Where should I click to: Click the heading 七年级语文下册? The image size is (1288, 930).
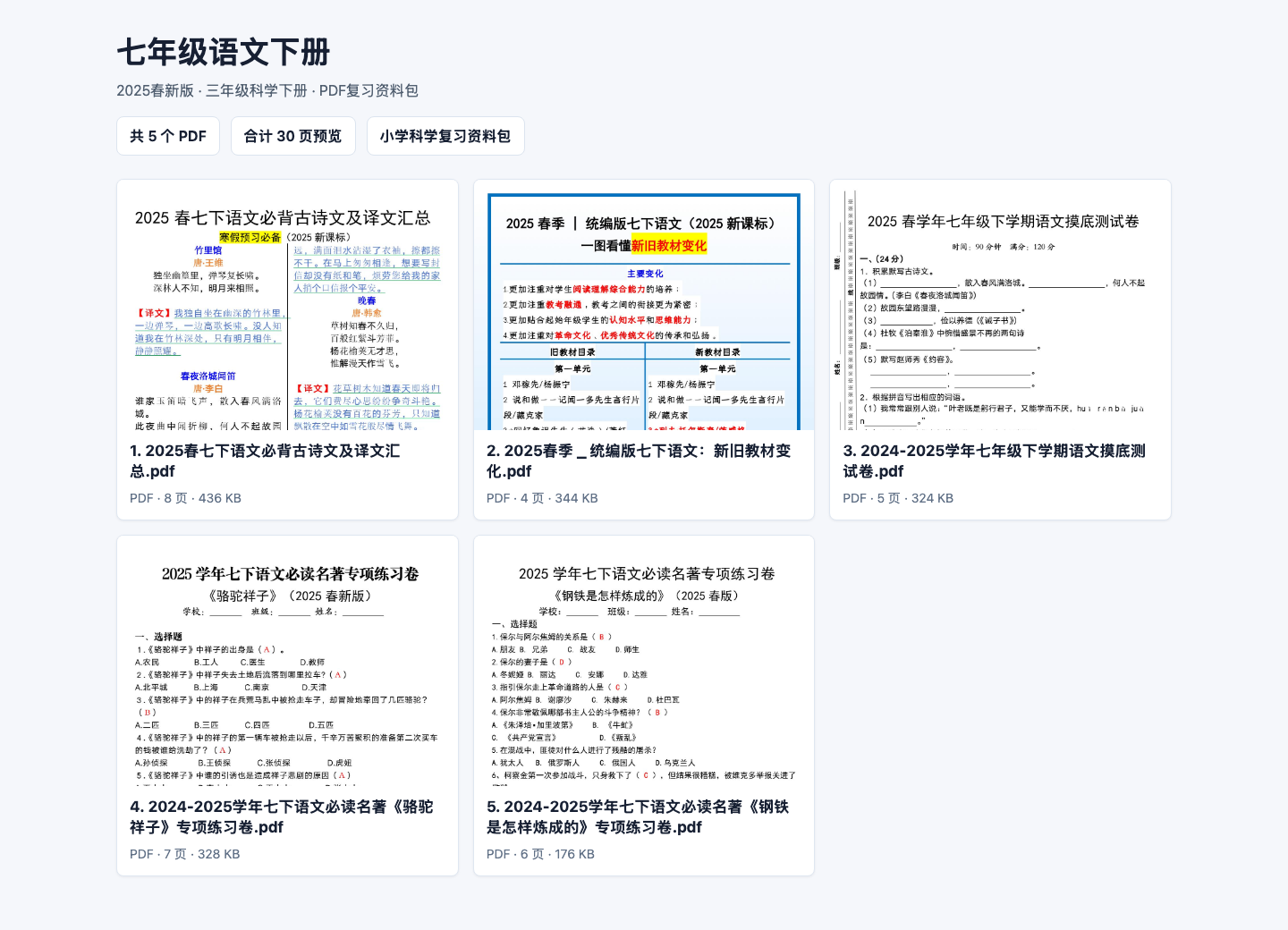(x=224, y=53)
